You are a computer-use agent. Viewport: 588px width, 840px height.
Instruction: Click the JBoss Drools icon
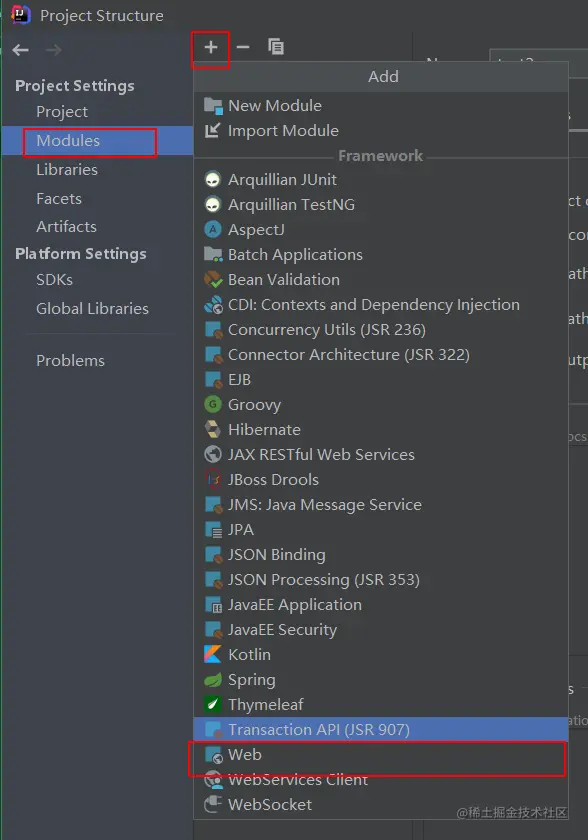(x=213, y=479)
